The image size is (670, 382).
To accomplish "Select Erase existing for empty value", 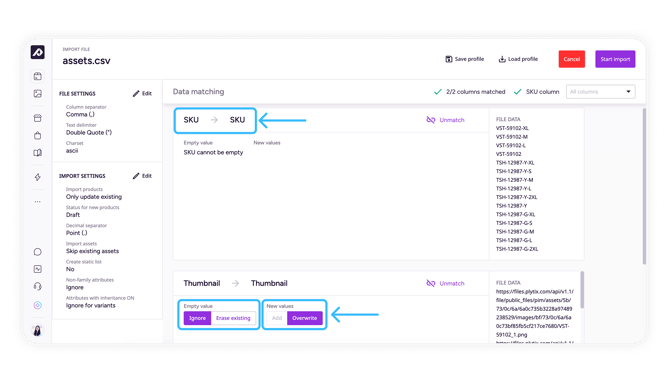I will 233,318.
